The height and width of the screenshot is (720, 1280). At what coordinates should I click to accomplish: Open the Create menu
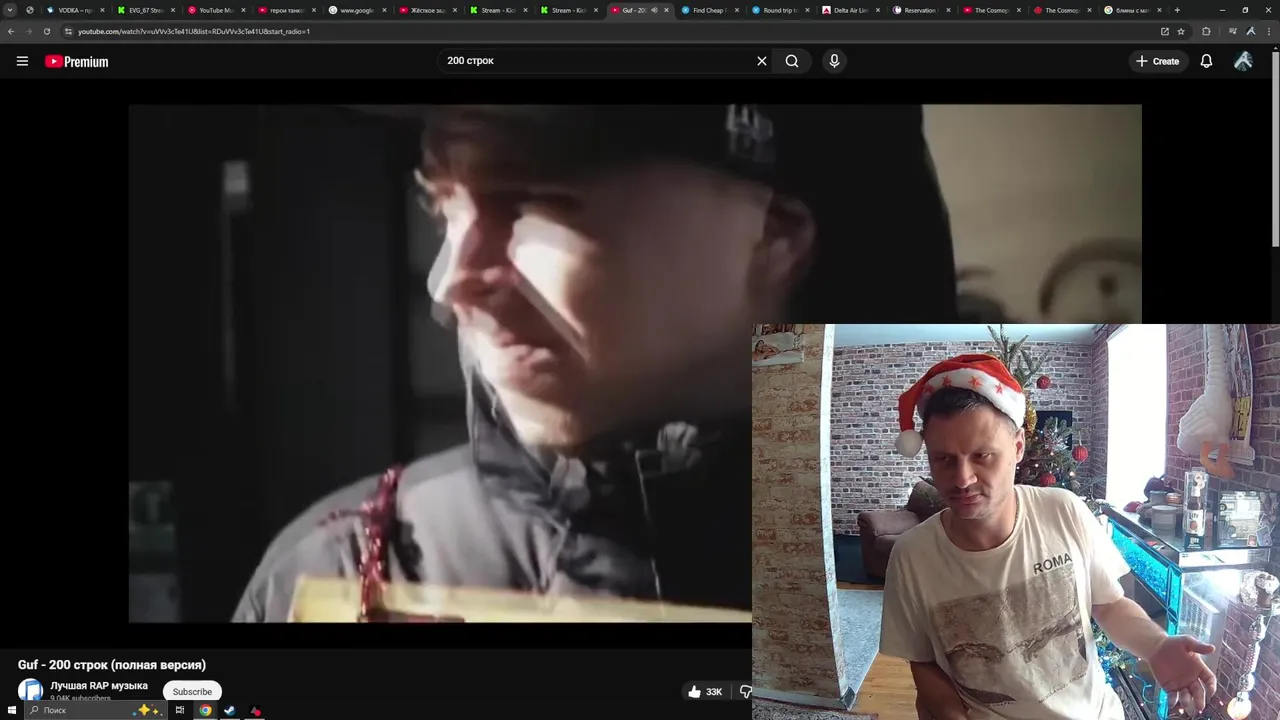(x=1157, y=61)
